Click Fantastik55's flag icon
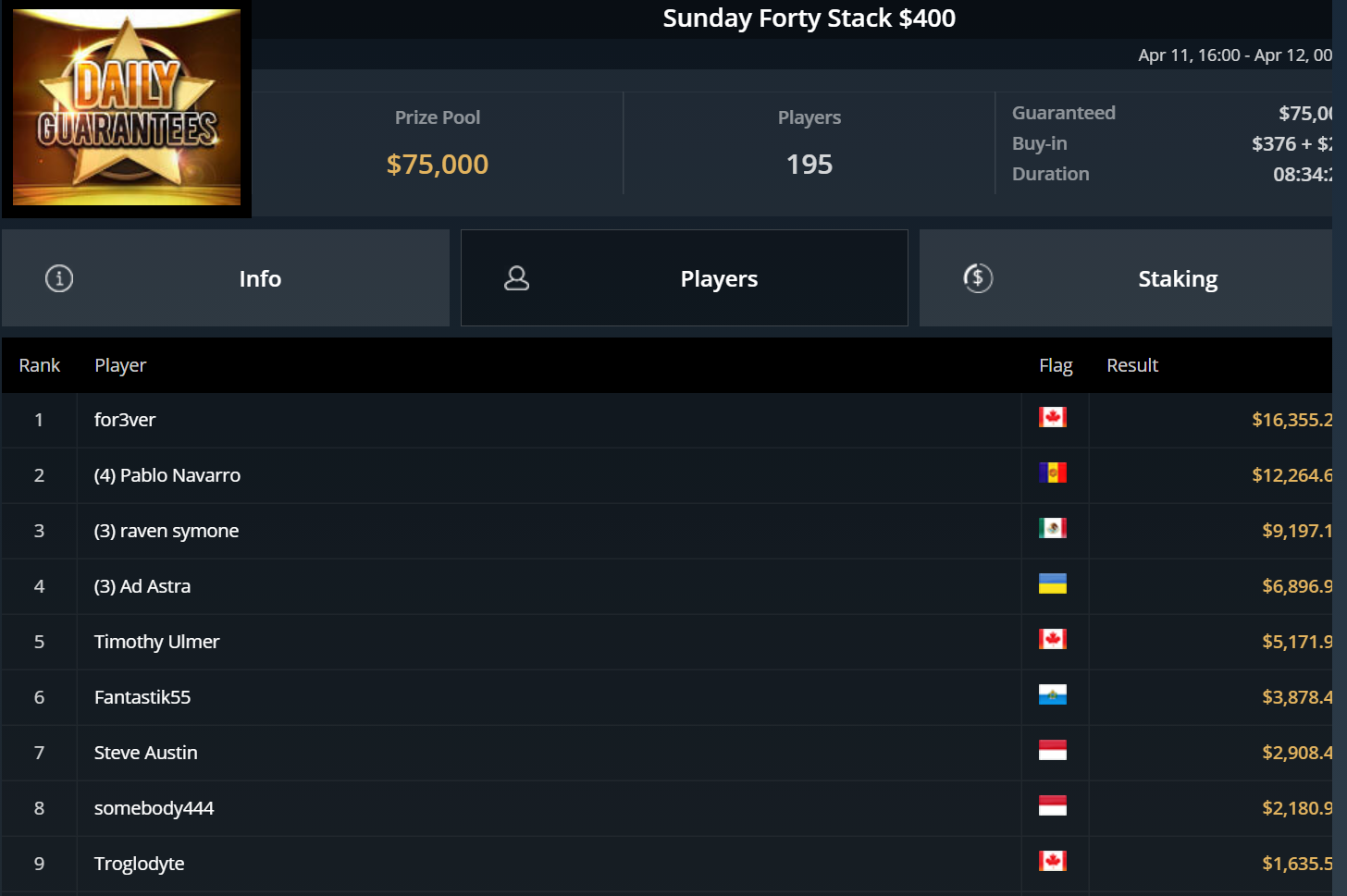 click(1052, 694)
